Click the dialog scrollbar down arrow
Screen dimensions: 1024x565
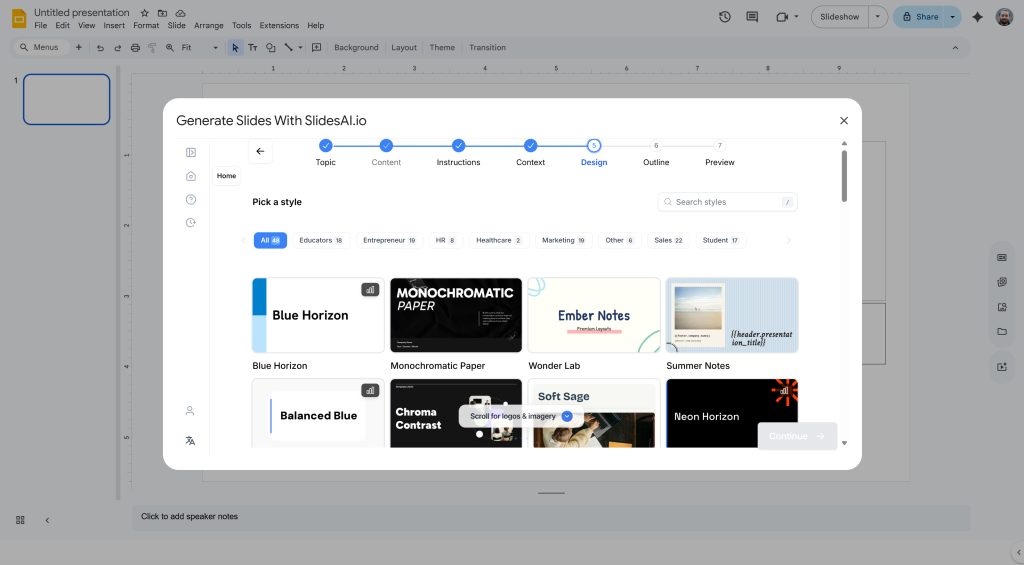[x=844, y=442]
